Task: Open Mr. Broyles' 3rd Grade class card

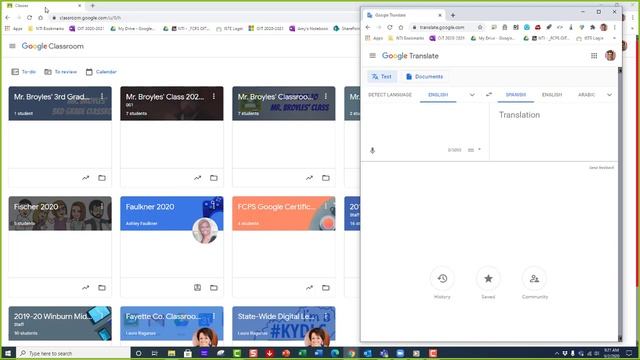Action: coord(52,97)
